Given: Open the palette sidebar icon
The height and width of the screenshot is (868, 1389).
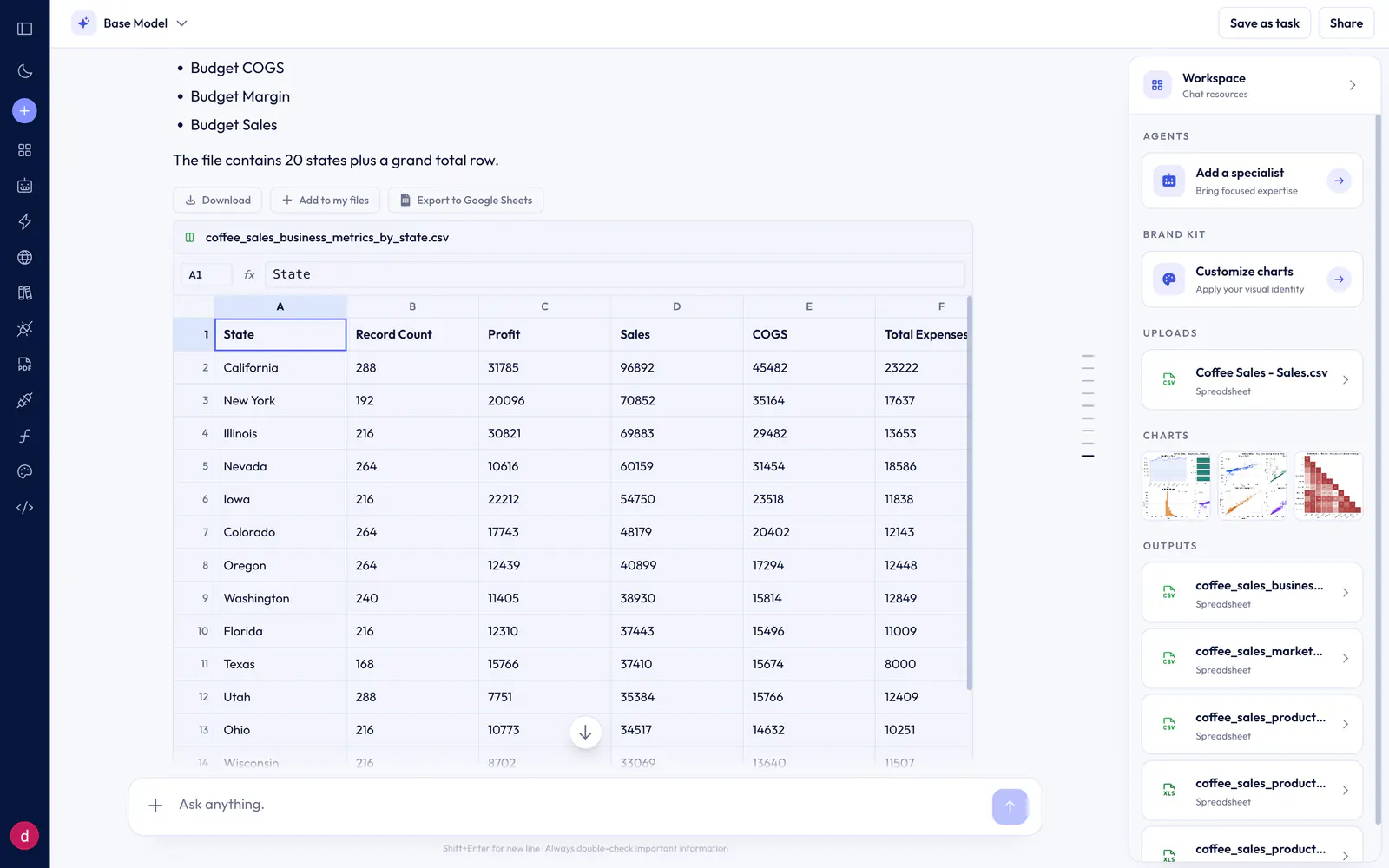Looking at the screenshot, I should click(x=24, y=471).
